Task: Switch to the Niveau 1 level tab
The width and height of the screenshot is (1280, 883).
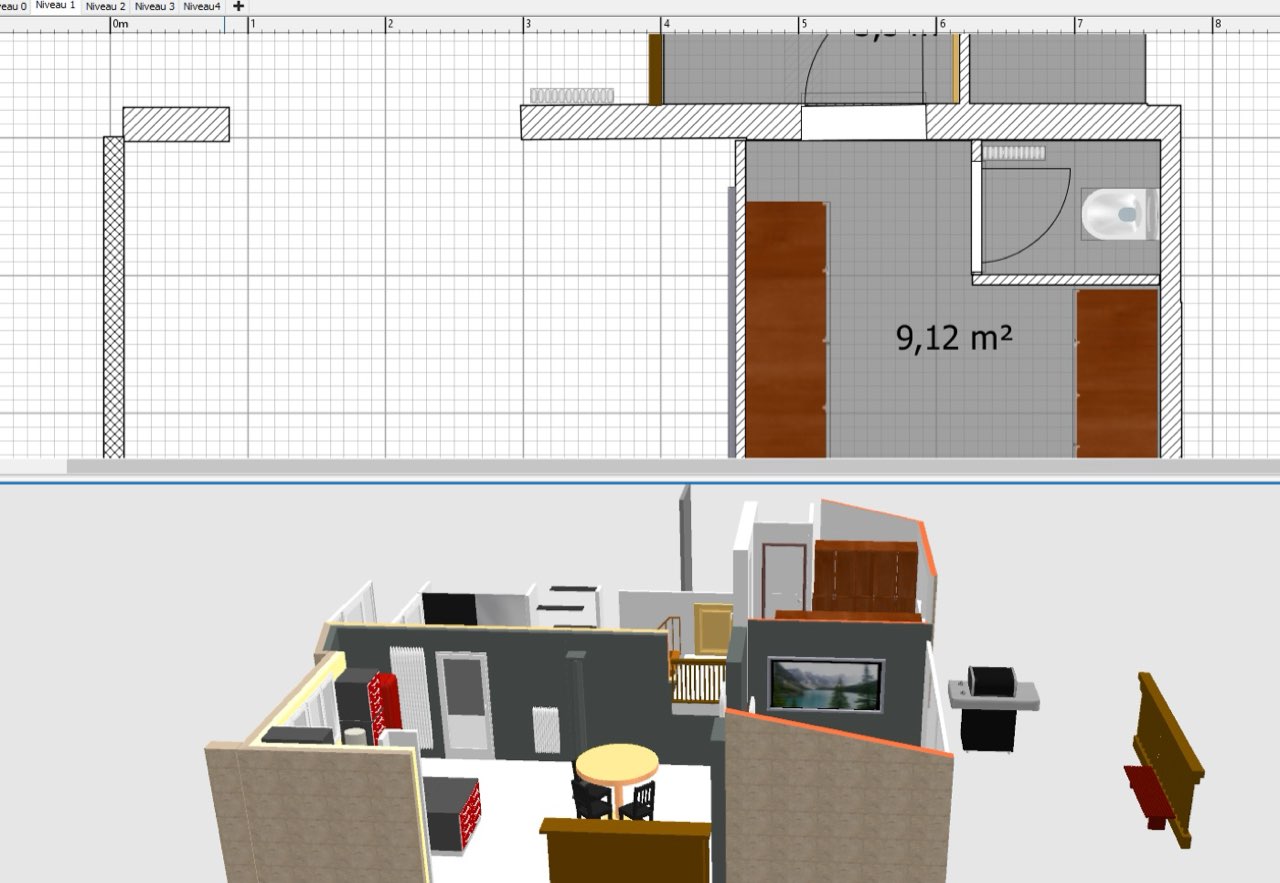Action: (55, 6)
